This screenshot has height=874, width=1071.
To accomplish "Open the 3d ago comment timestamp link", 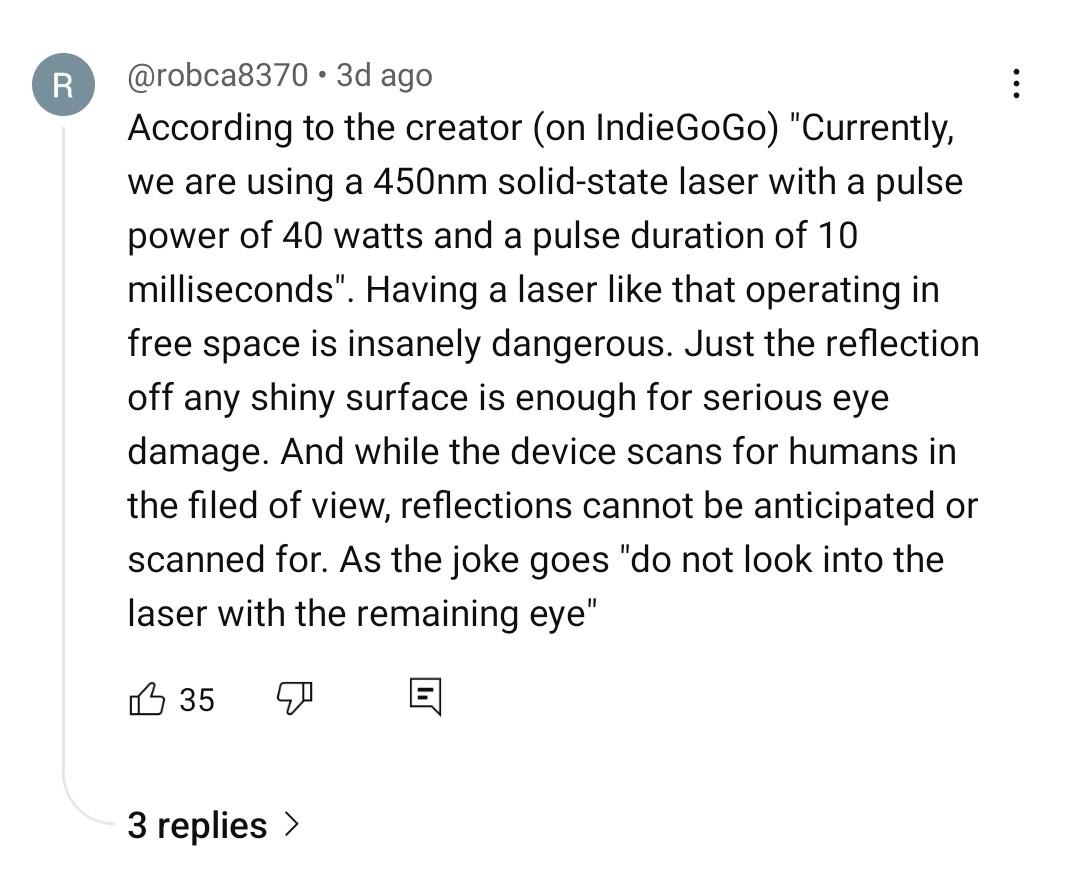I will click(385, 75).
